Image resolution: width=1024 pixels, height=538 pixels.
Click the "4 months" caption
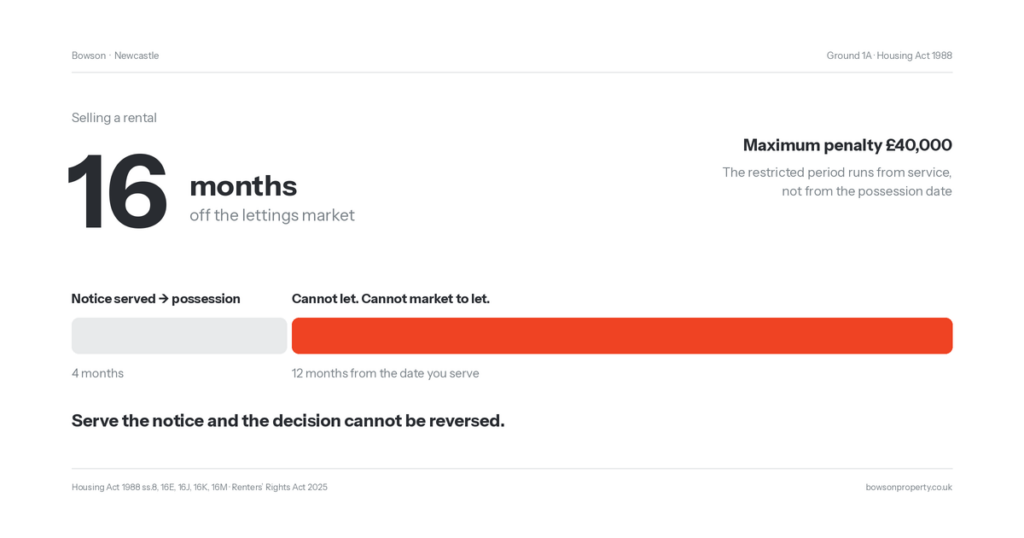[97, 373]
